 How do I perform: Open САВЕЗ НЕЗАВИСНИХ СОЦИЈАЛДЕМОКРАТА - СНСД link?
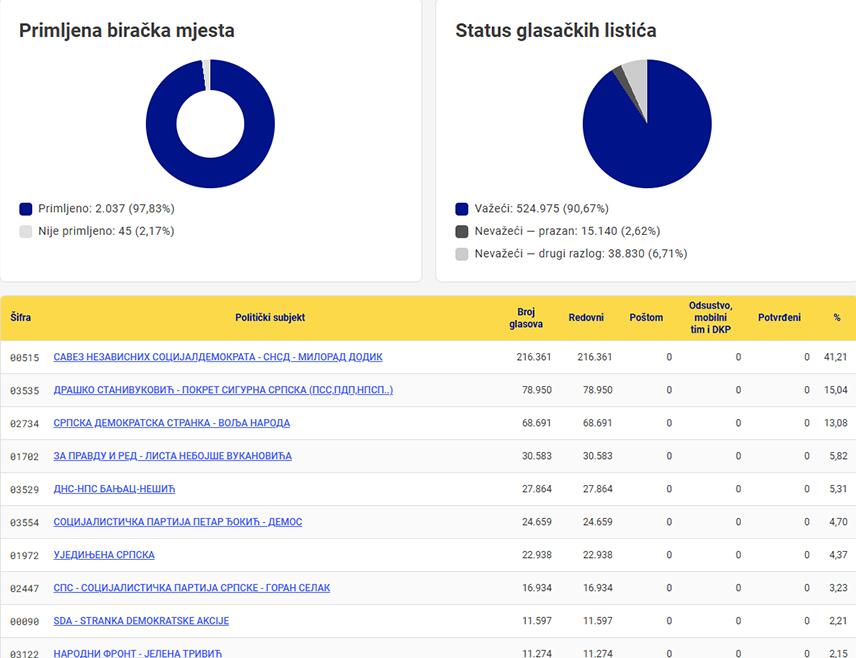point(218,357)
